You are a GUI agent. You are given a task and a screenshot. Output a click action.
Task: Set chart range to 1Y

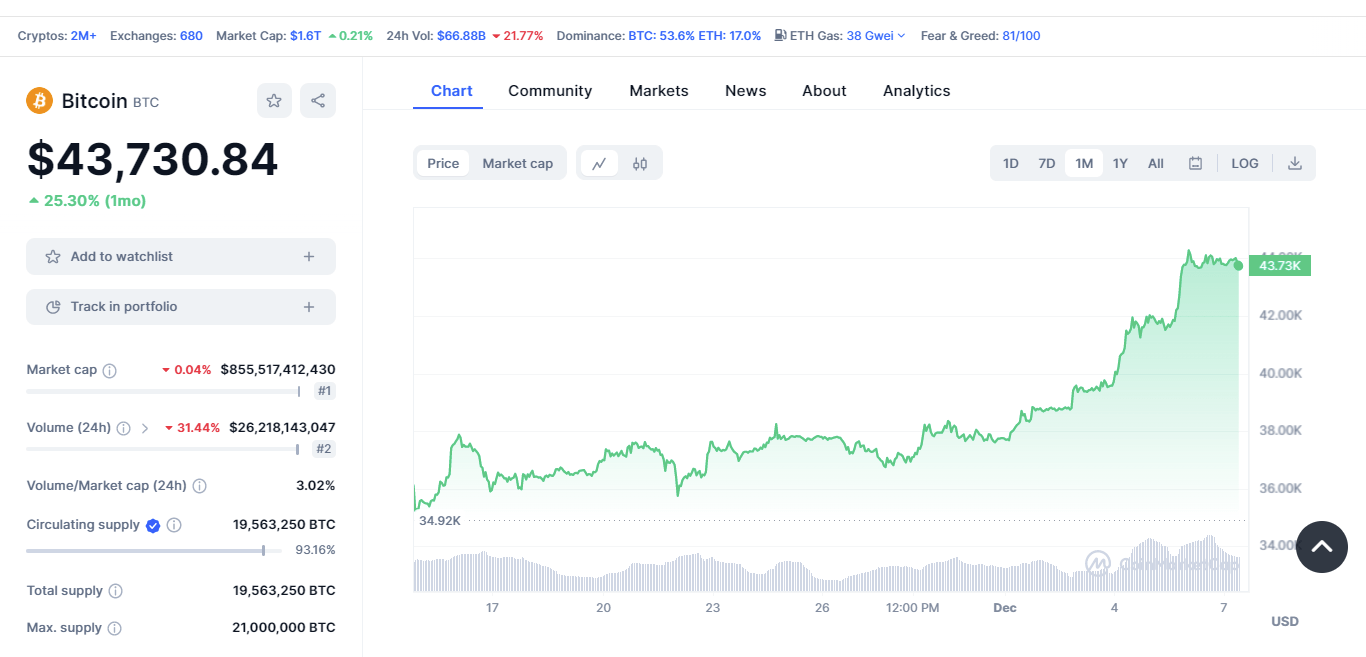click(x=1120, y=163)
